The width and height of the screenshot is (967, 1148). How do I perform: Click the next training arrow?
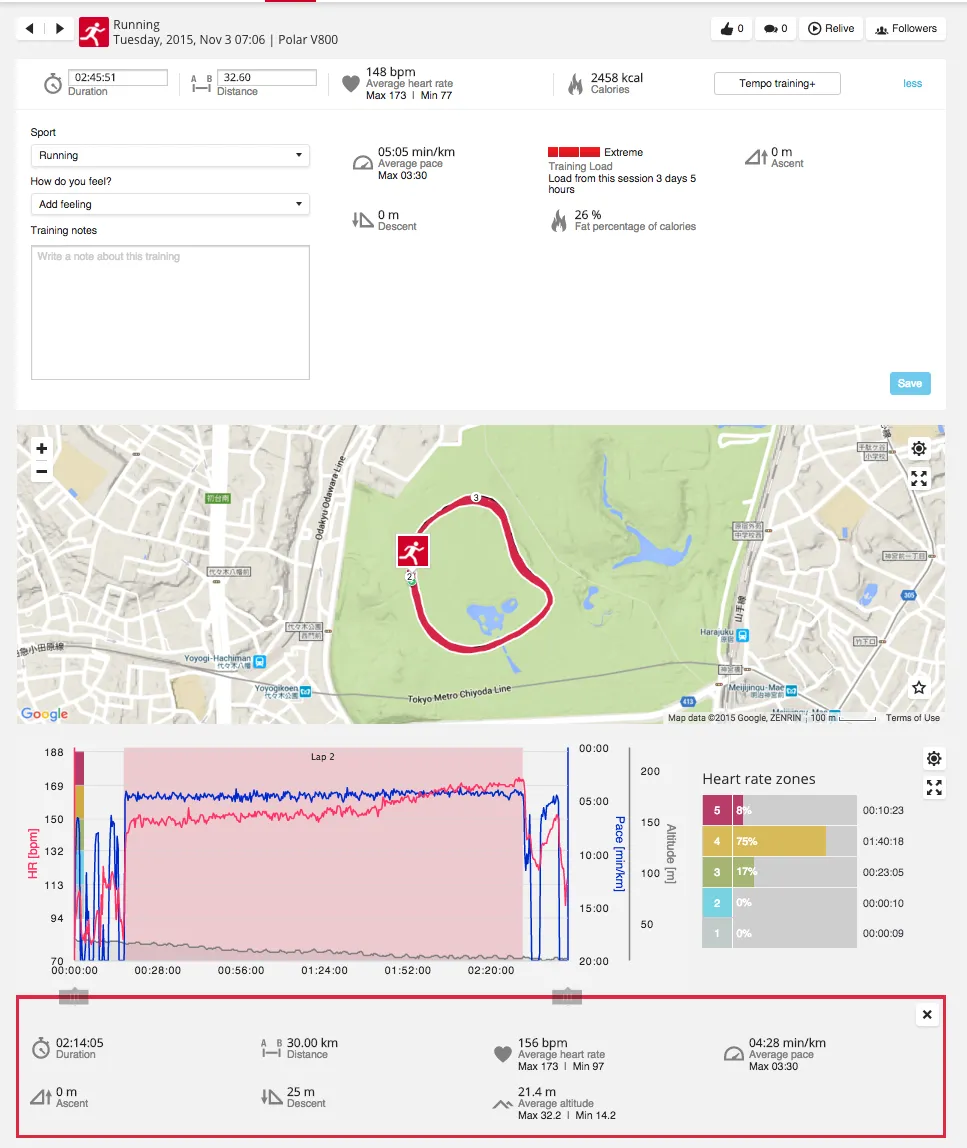click(60, 29)
